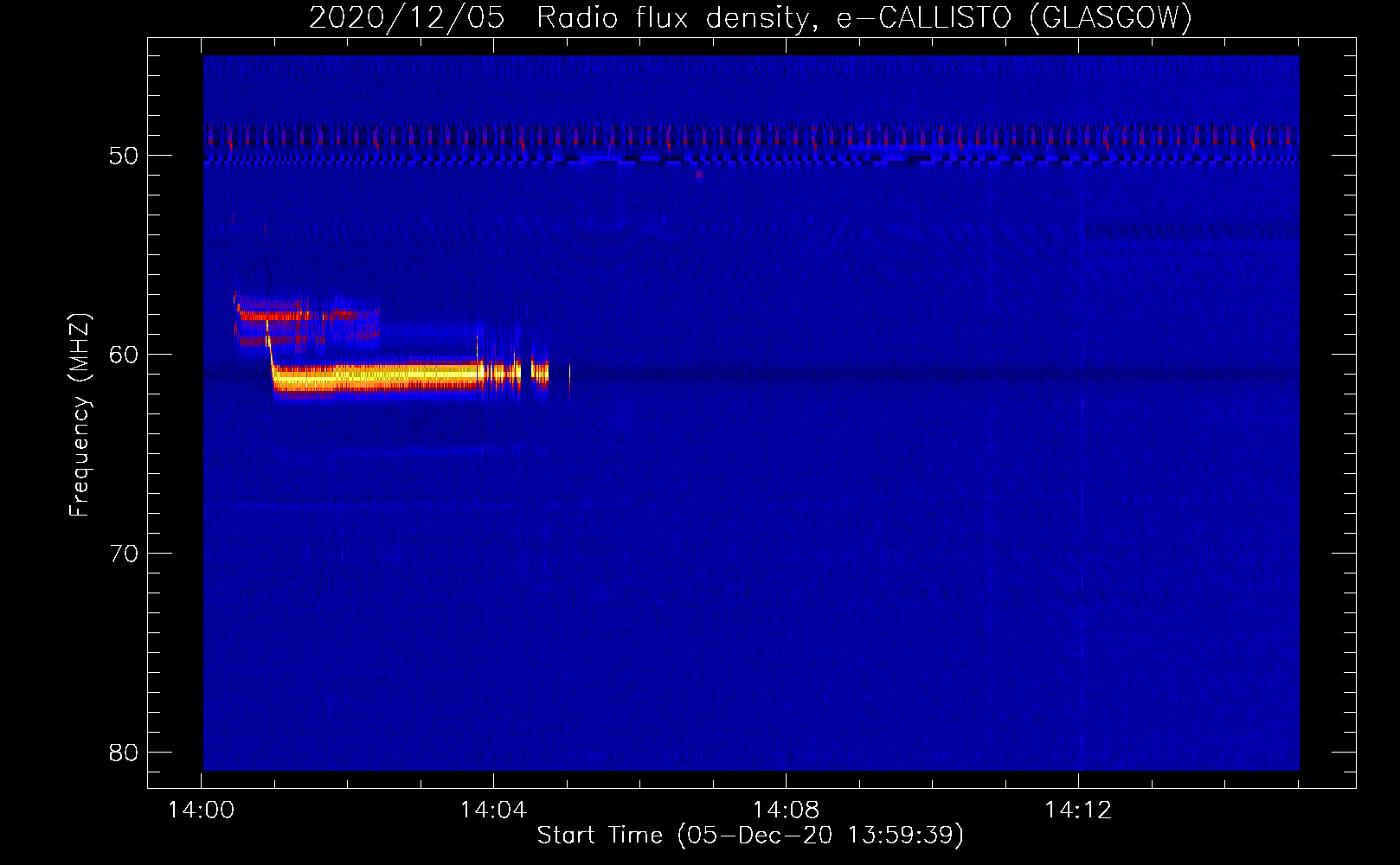This screenshot has height=865, width=1400.
Task: Click the 60 MHz frequency tick label
Action: point(125,355)
